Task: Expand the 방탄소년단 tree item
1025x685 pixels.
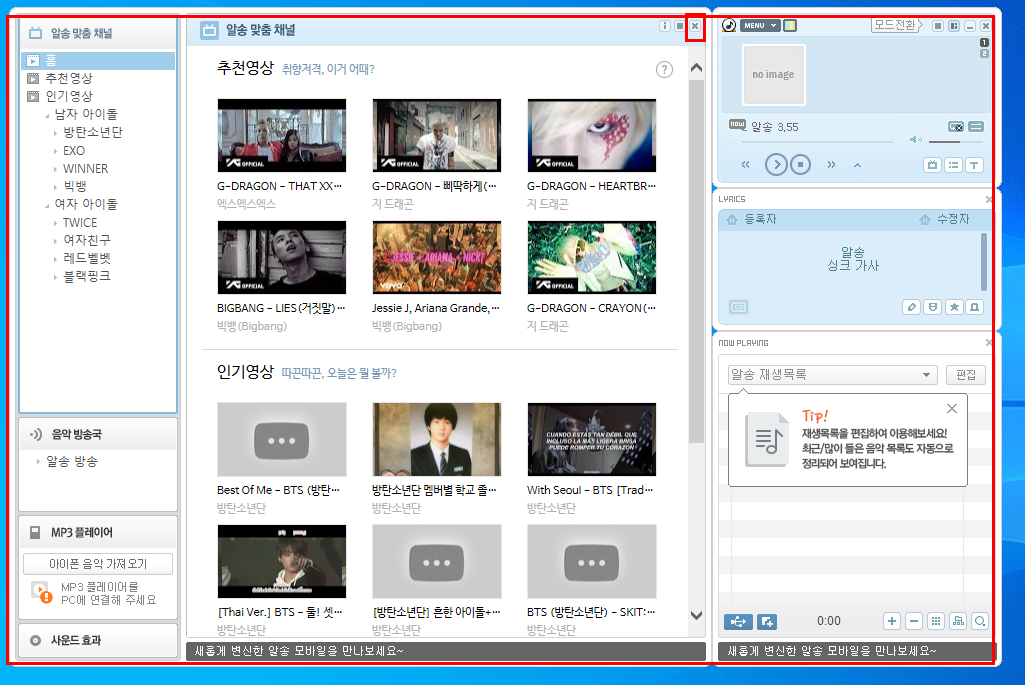Action: pyautogui.click(x=56, y=133)
